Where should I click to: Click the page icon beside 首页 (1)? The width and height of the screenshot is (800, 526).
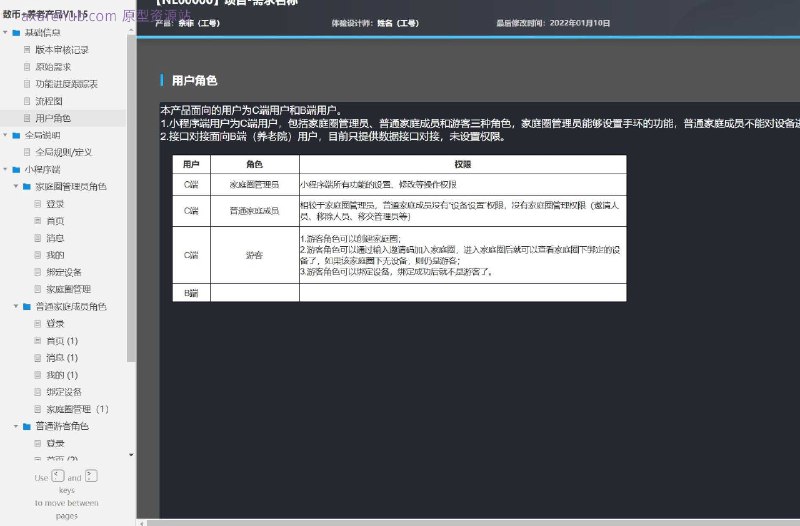[38, 340]
